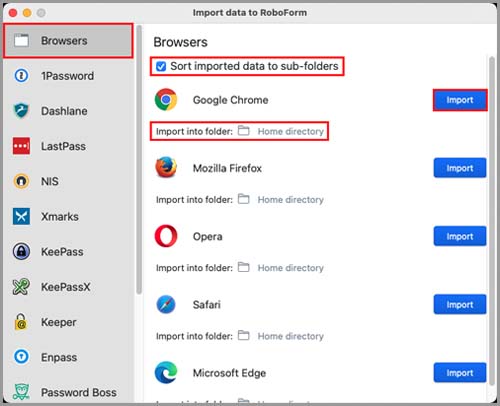This screenshot has width=500, height=406.
Task: Click the Browsers heading in main panel
Action: pos(180,42)
